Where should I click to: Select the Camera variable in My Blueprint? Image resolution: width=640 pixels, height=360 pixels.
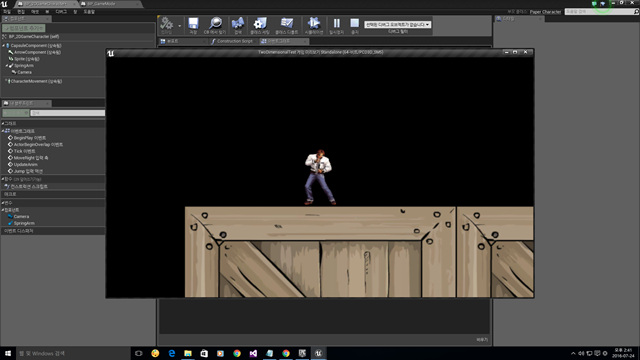click(21, 217)
